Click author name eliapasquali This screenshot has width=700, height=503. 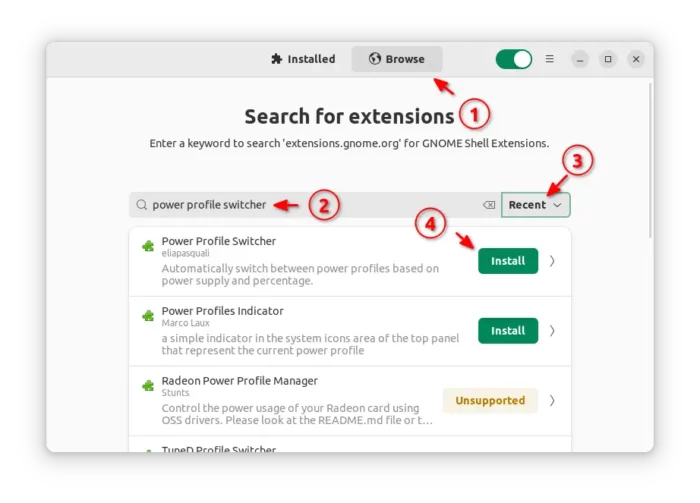(x=185, y=253)
